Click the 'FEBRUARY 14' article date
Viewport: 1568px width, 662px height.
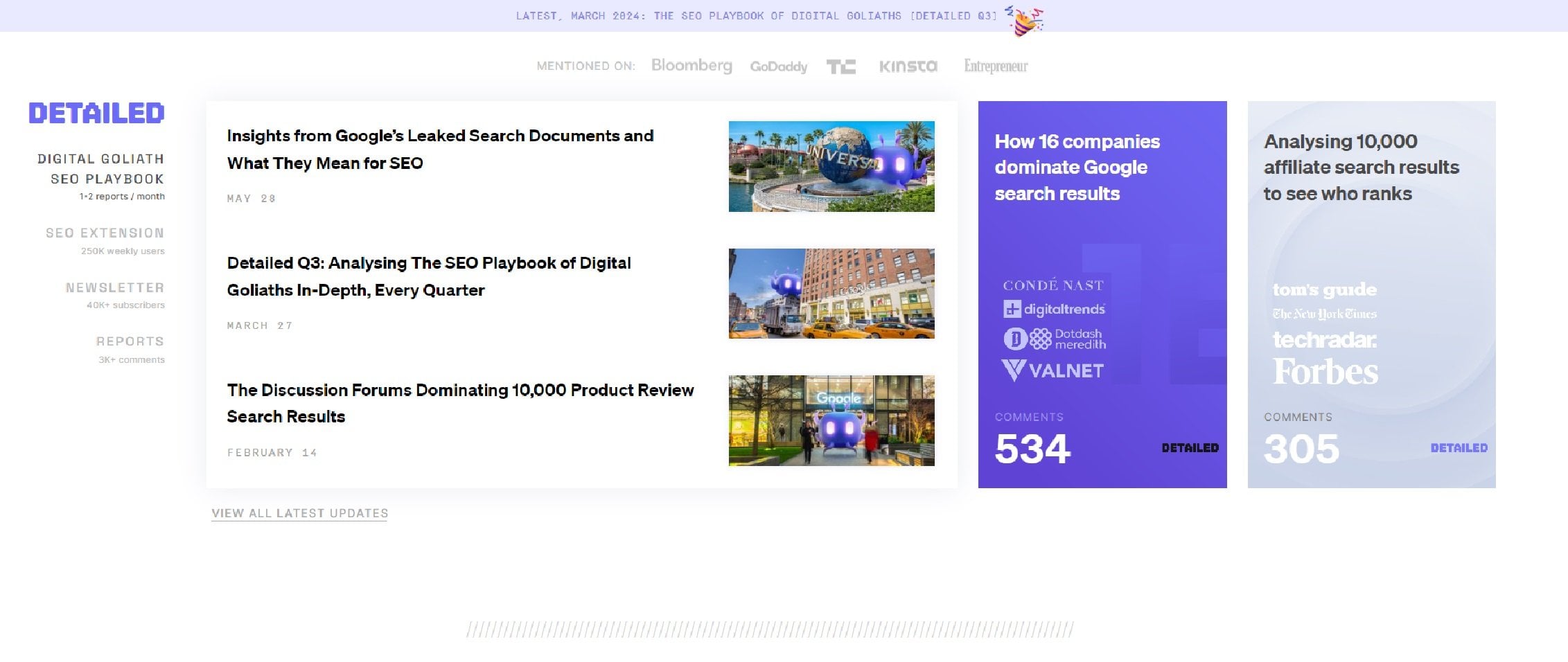tap(272, 453)
